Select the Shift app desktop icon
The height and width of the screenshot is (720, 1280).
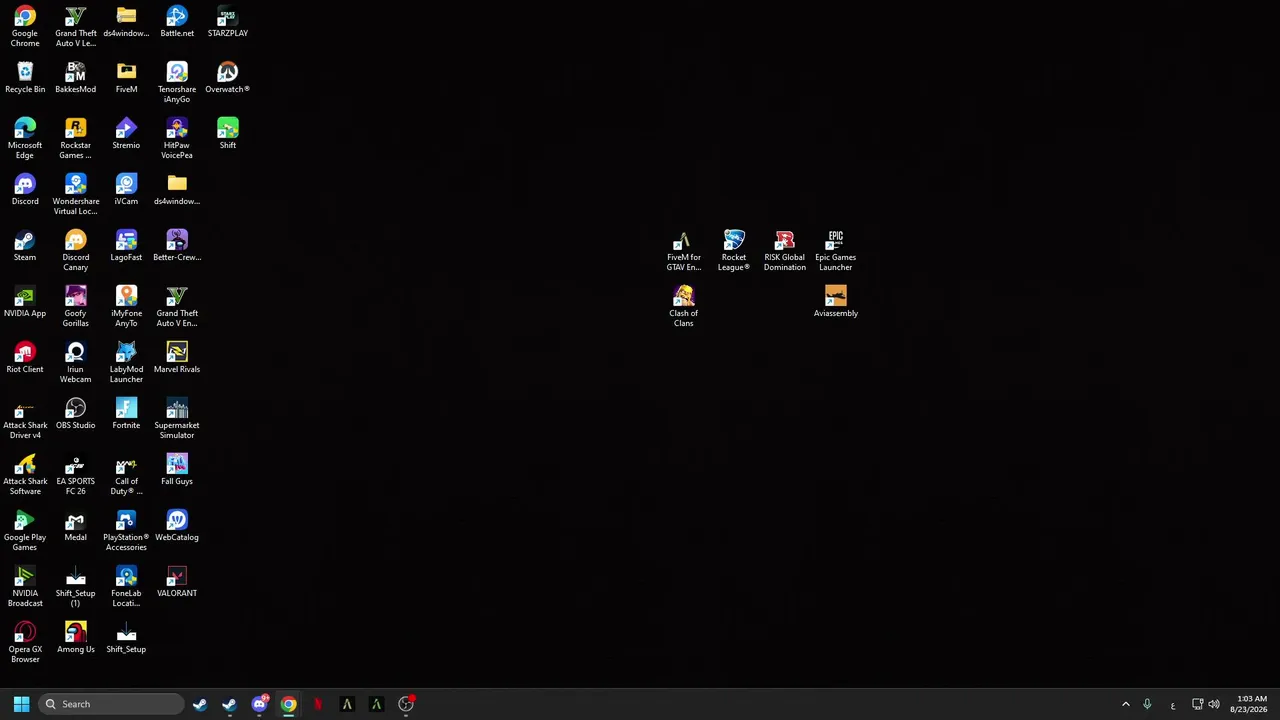228,134
